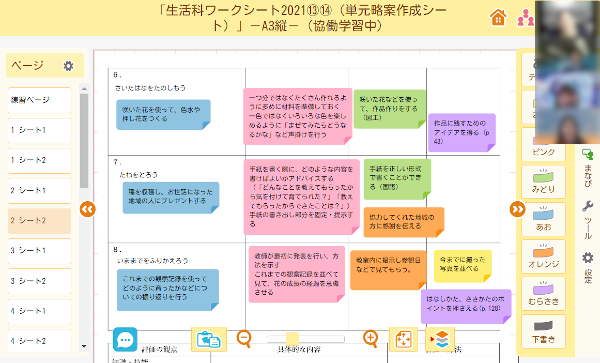Switch to 練習ページ
The height and width of the screenshot is (363, 600).
pyautogui.click(x=39, y=100)
